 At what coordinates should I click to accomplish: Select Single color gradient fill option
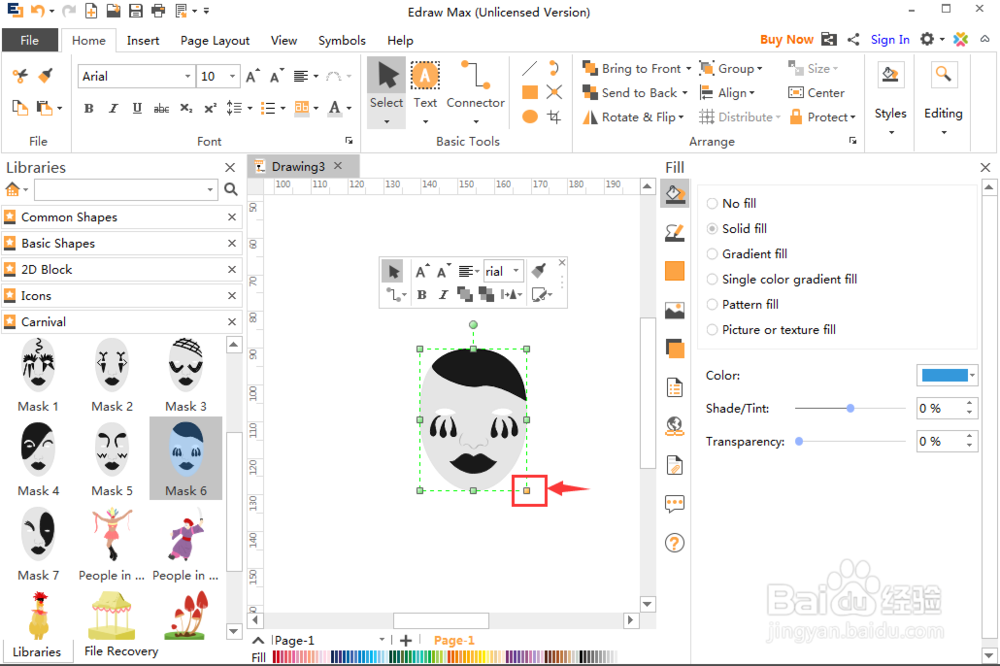pos(782,279)
